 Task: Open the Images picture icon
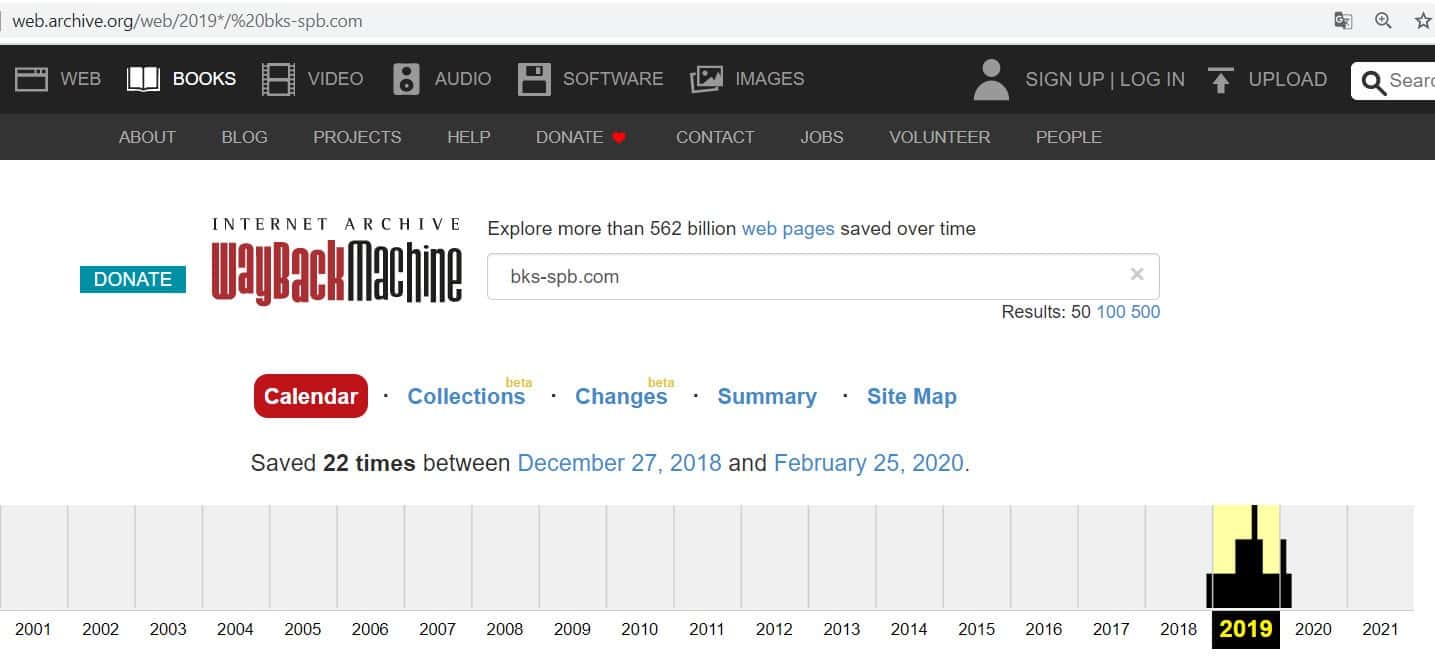706,79
